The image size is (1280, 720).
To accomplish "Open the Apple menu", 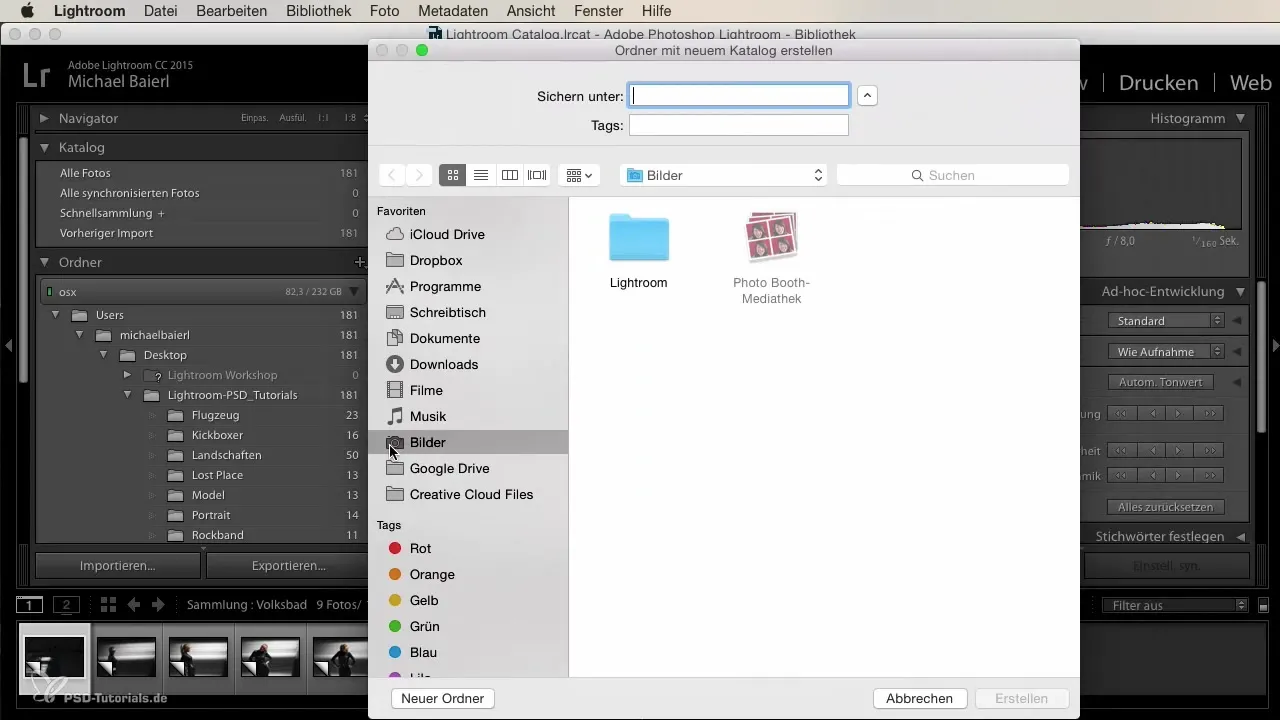I will [27, 11].
